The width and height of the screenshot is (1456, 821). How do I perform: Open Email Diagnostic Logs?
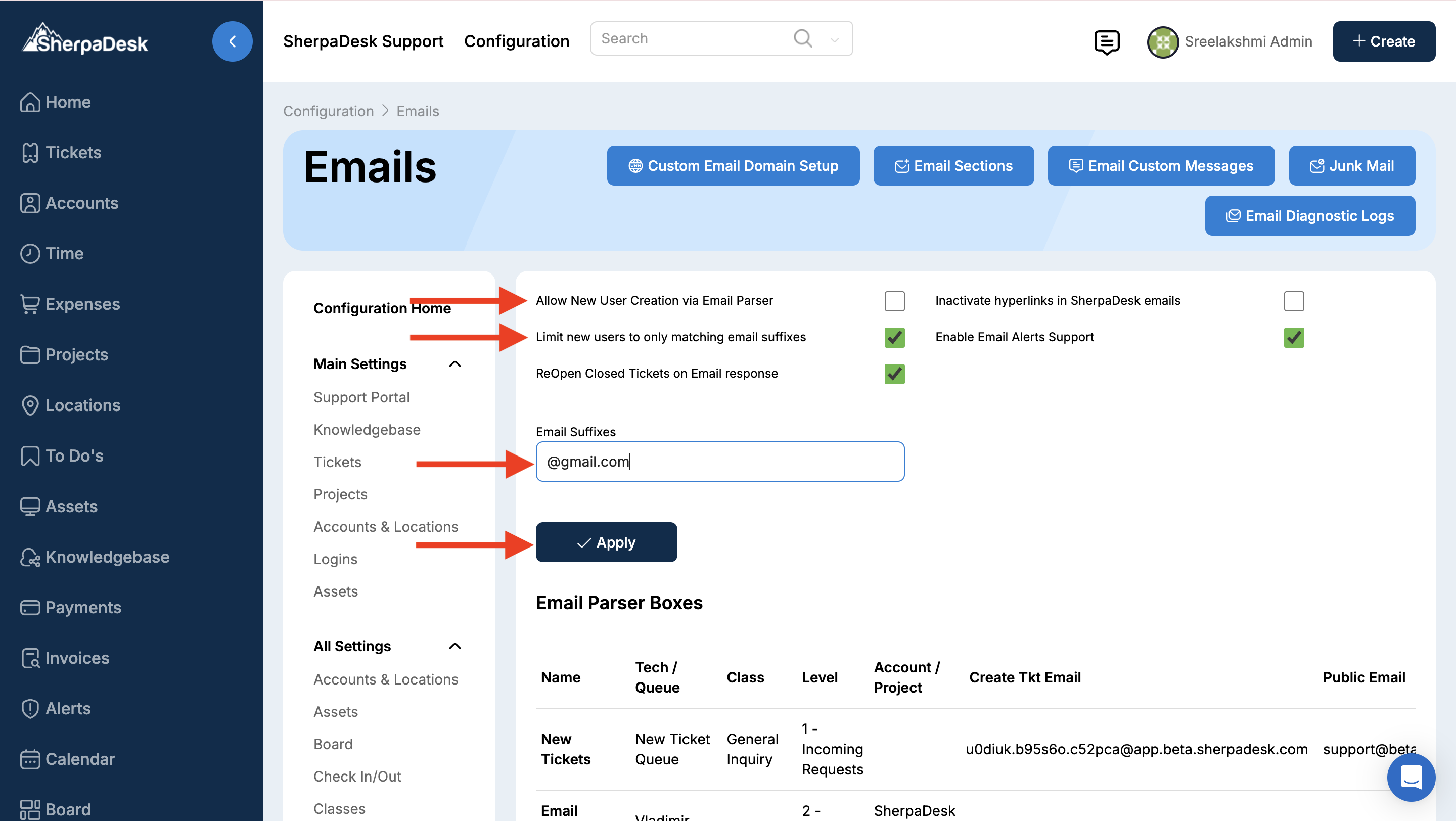[1309, 216]
